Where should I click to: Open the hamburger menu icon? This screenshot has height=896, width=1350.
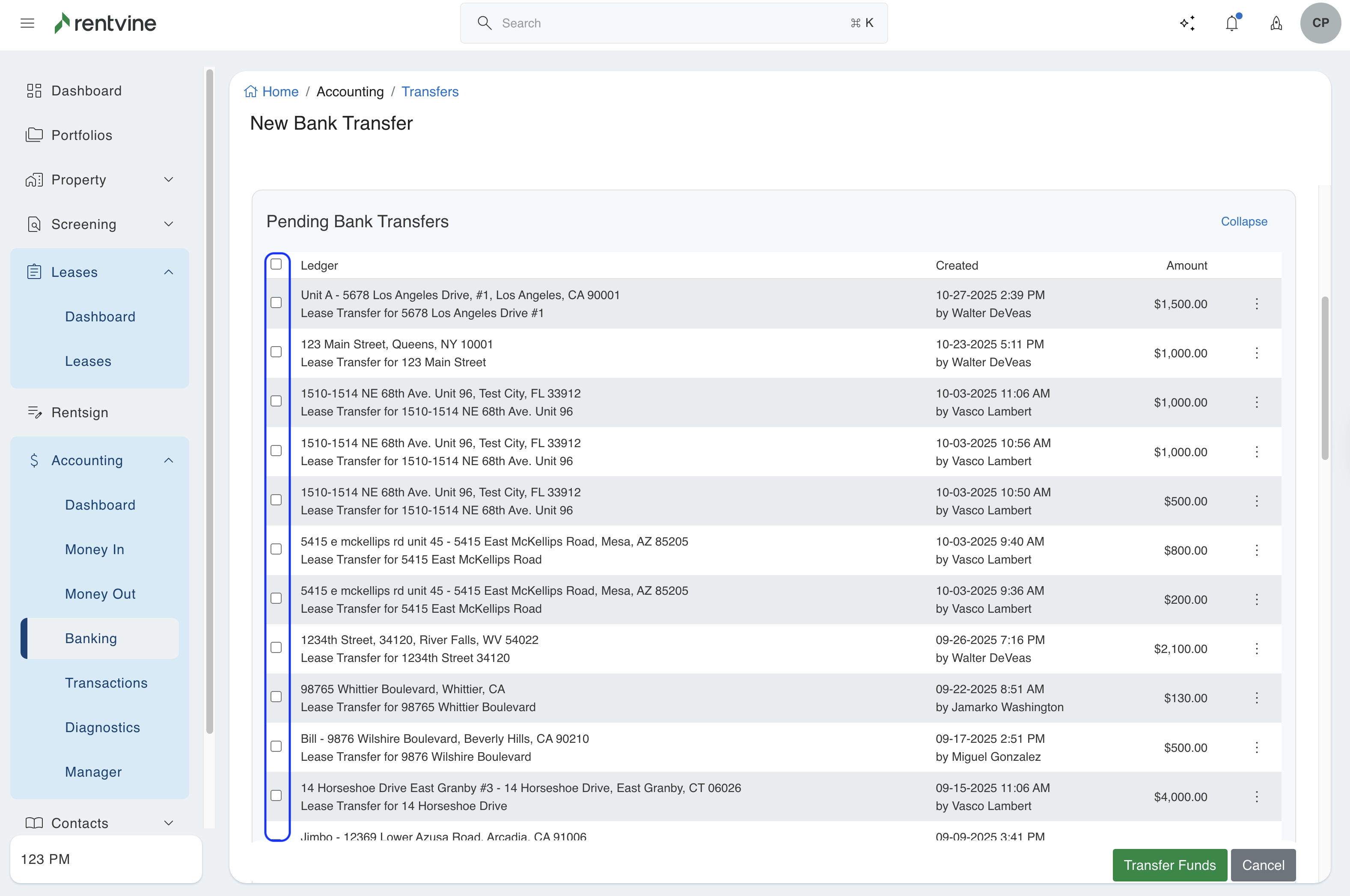pos(27,23)
